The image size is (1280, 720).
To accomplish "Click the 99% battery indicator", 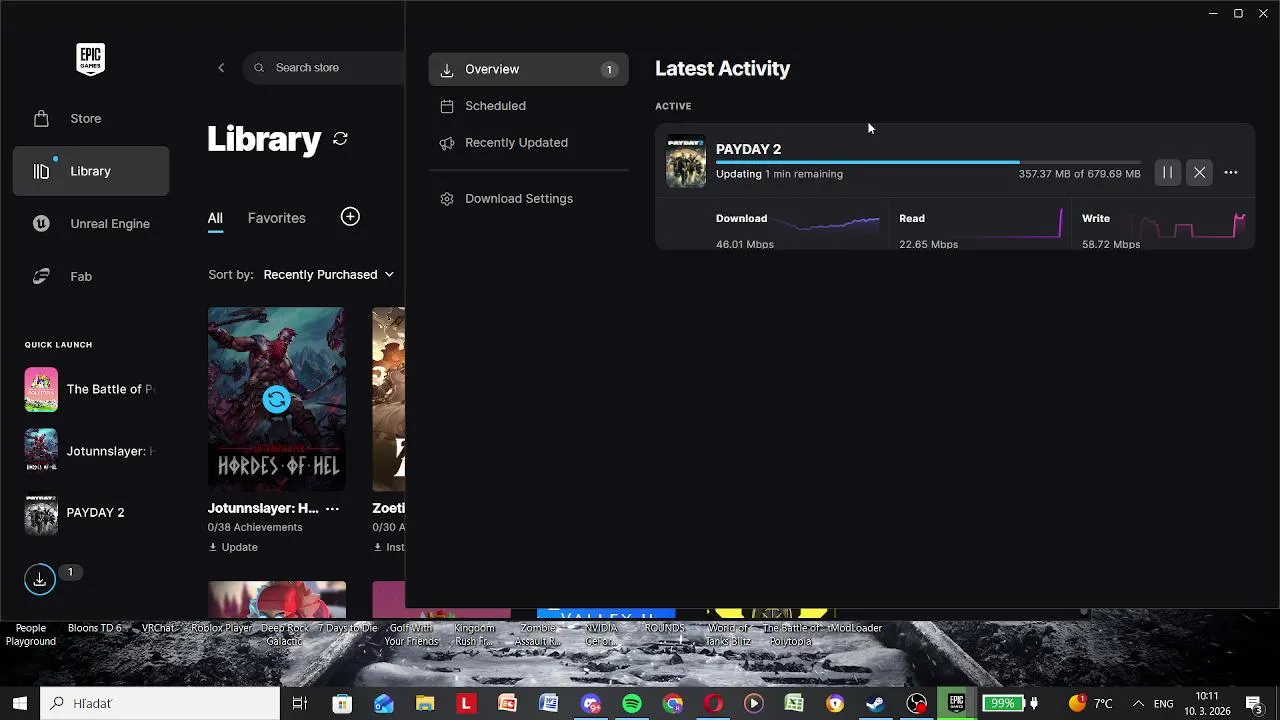I will pos(1002,704).
